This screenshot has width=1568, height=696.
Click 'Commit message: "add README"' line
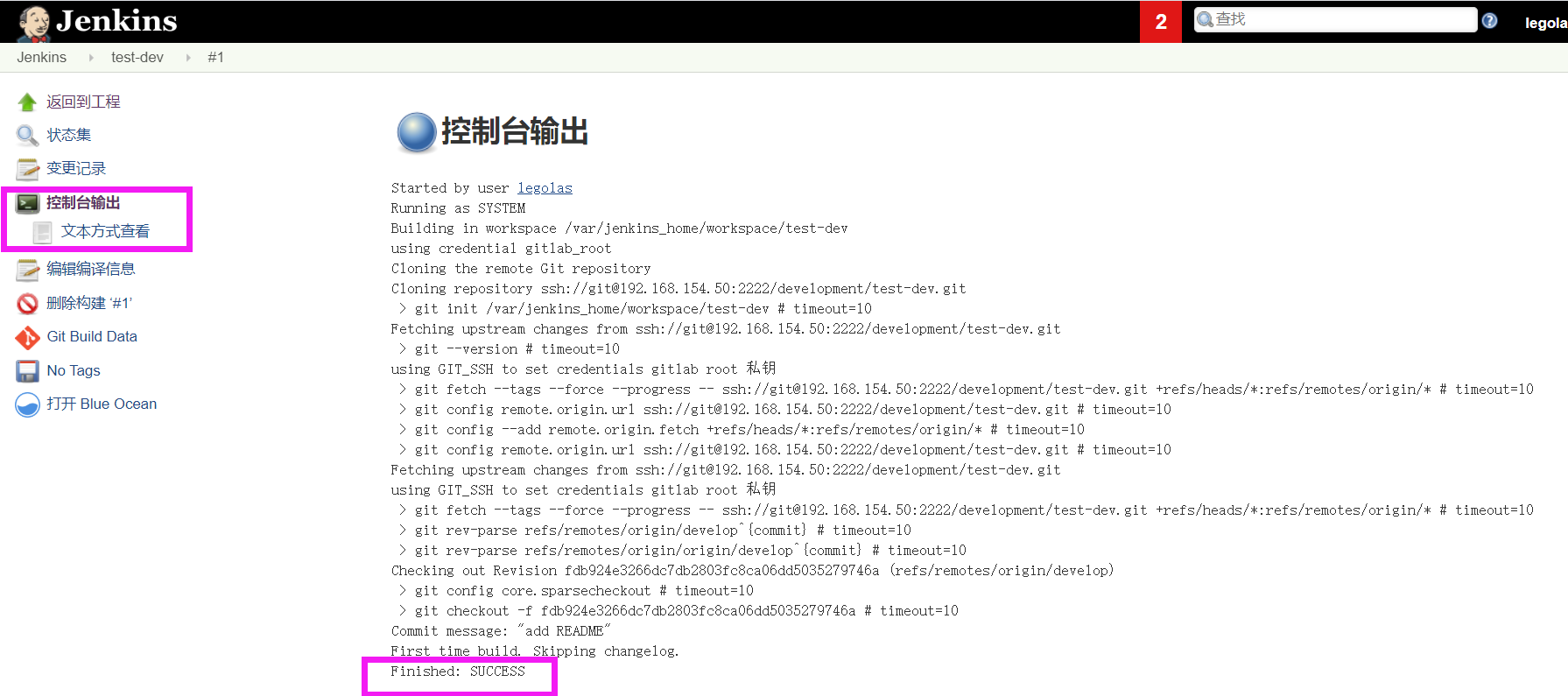[501, 631]
